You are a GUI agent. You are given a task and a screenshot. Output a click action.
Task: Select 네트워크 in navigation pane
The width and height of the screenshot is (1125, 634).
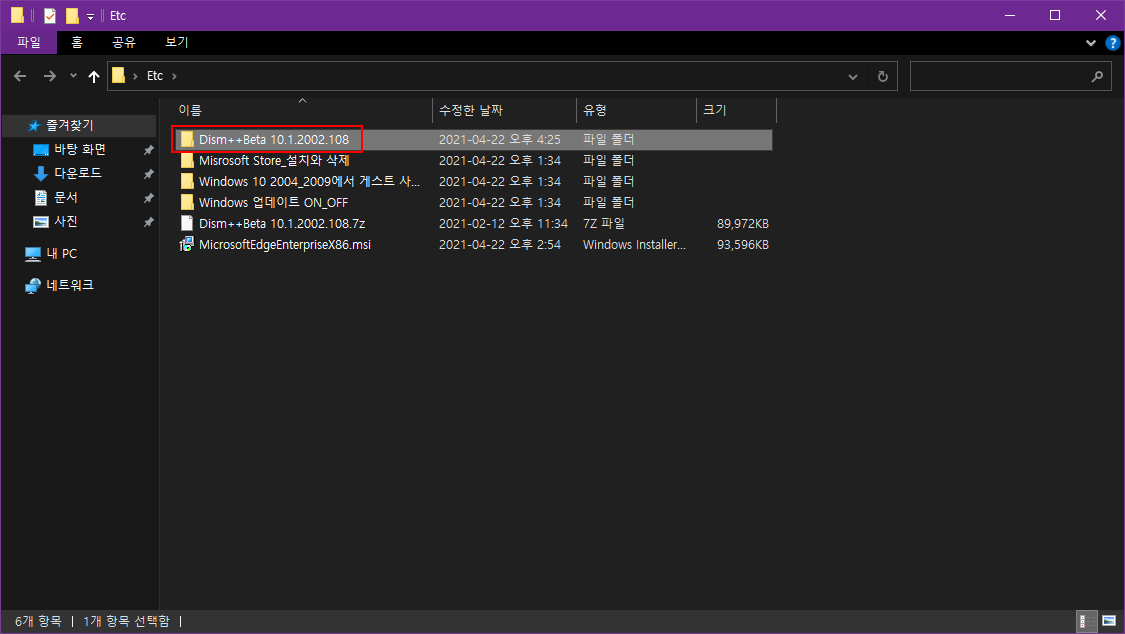pyautogui.click(x=70, y=285)
